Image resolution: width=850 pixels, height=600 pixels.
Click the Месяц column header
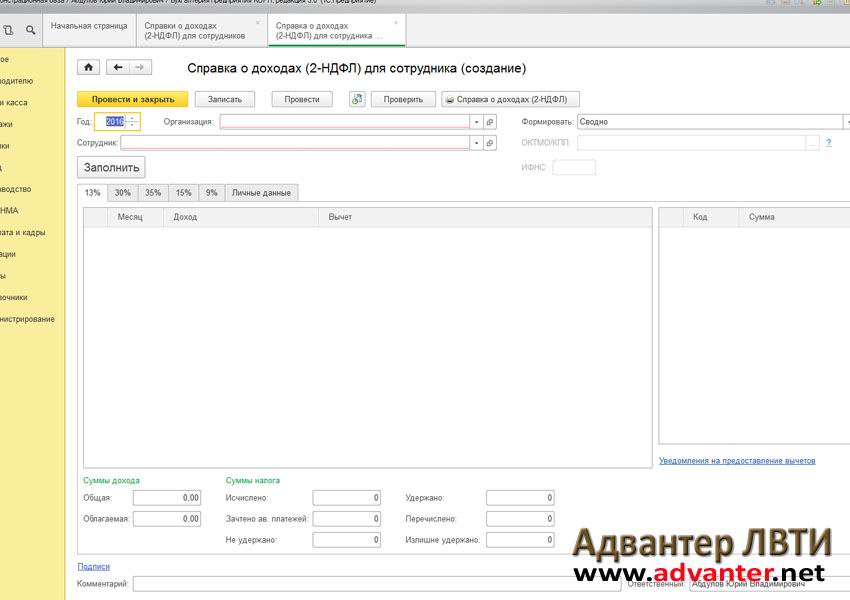(x=136, y=217)
